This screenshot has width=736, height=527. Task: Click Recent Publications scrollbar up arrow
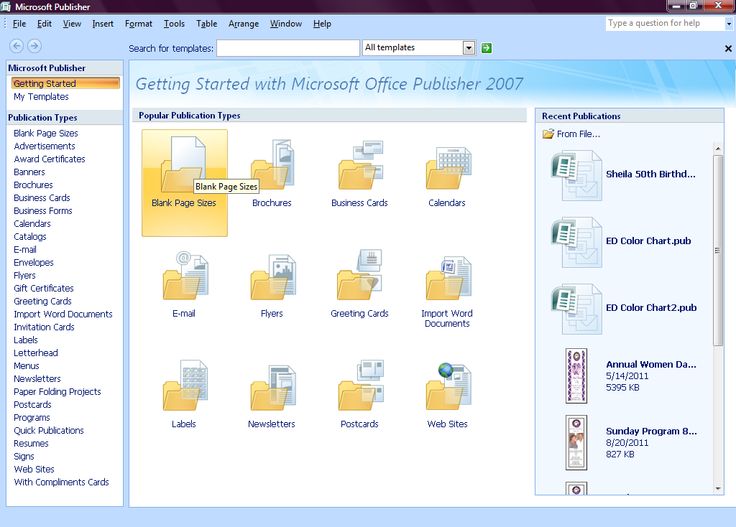pyautogui.click(x=718, y=149)
